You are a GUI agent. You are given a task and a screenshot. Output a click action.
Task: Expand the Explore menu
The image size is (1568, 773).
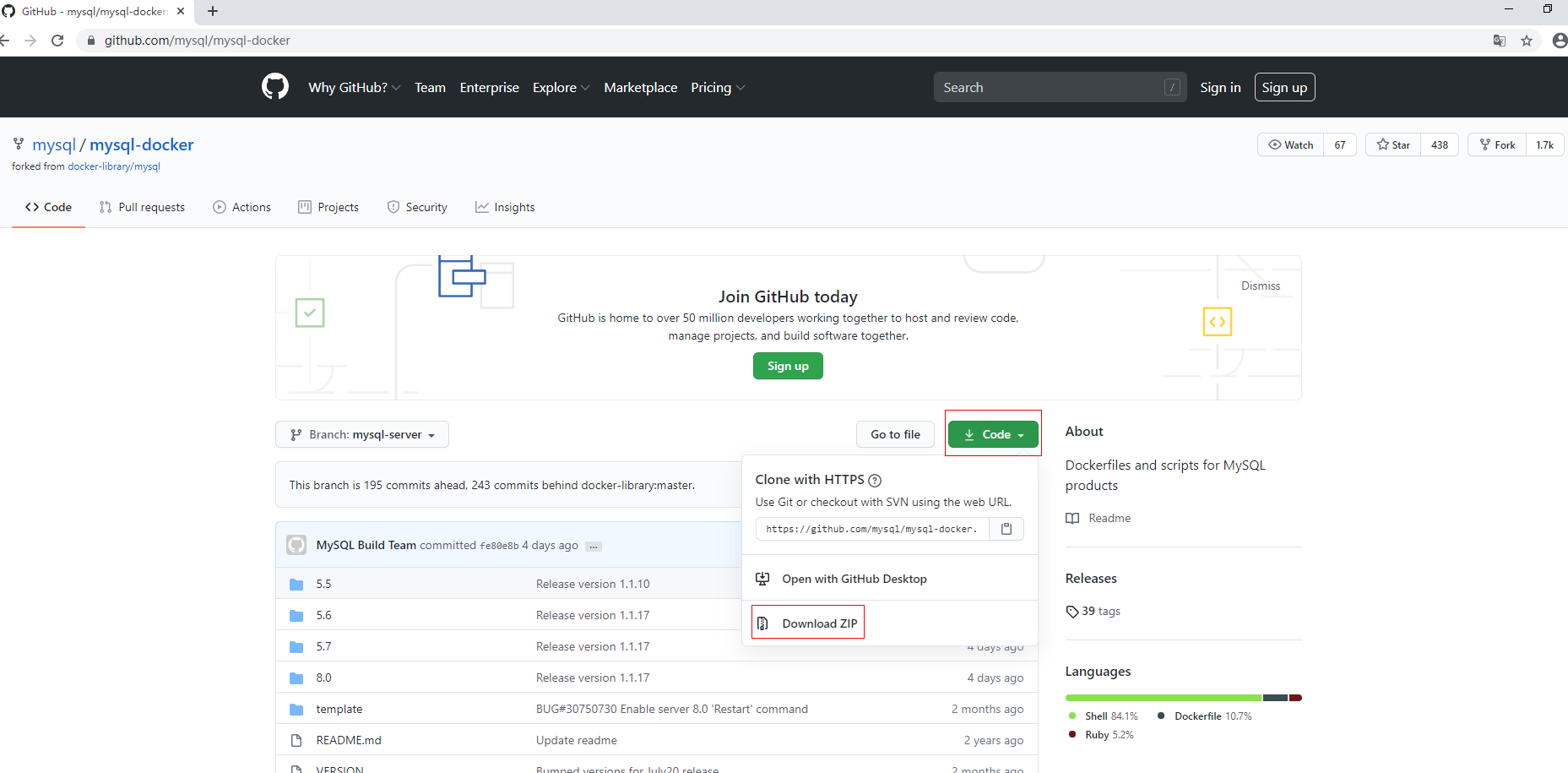pyautogui.click(x=561, y=87)
